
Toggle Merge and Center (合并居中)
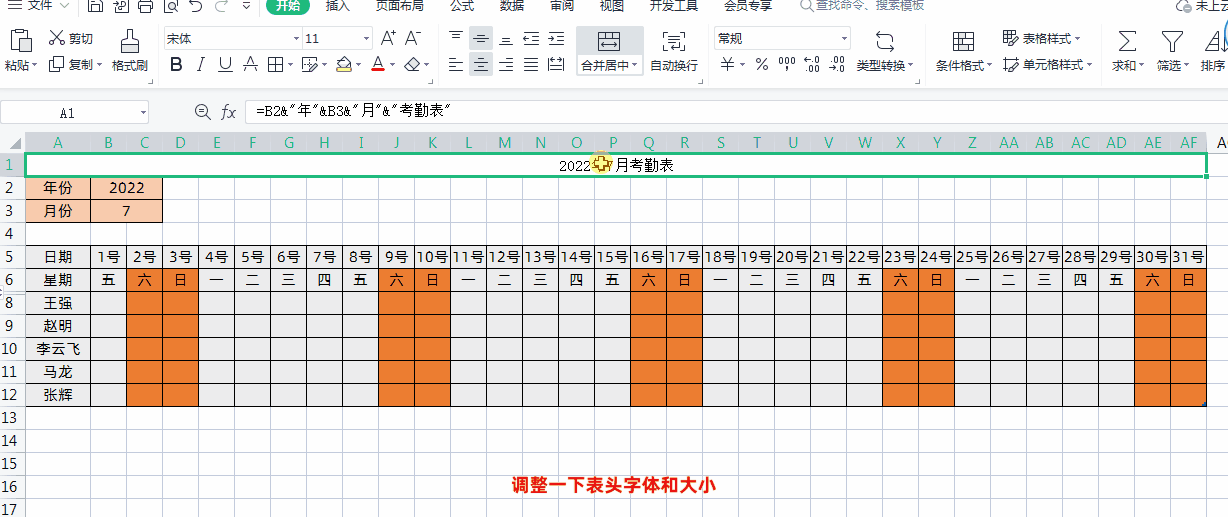tap(609, 51)
